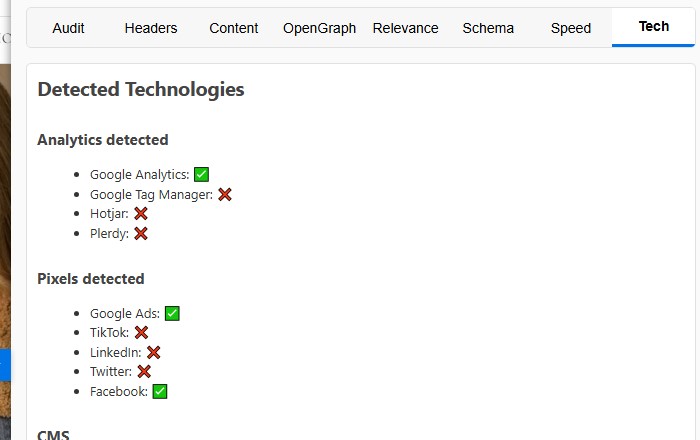700x440 pixels.
Task: Click the red X next to Plerdy
Action: click(141, 233)
